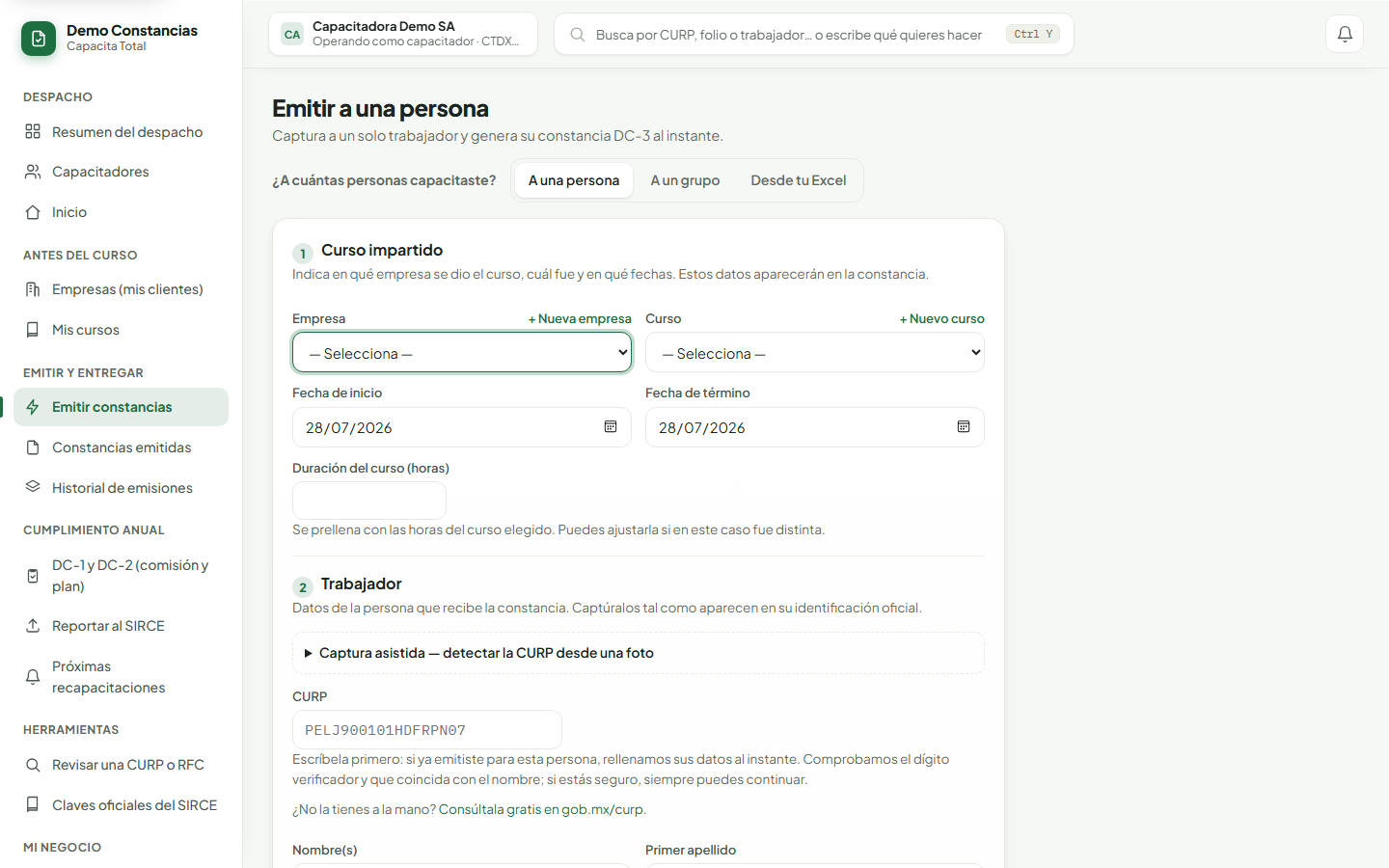The width and height of the screenshot is (1389, 868).
Task: Click the Emitir constancias lightning icon
Action: (33, 407)
